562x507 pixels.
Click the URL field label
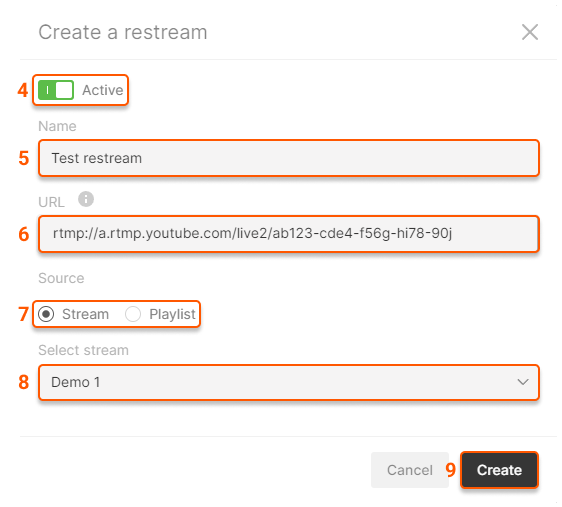coord(52,202)
